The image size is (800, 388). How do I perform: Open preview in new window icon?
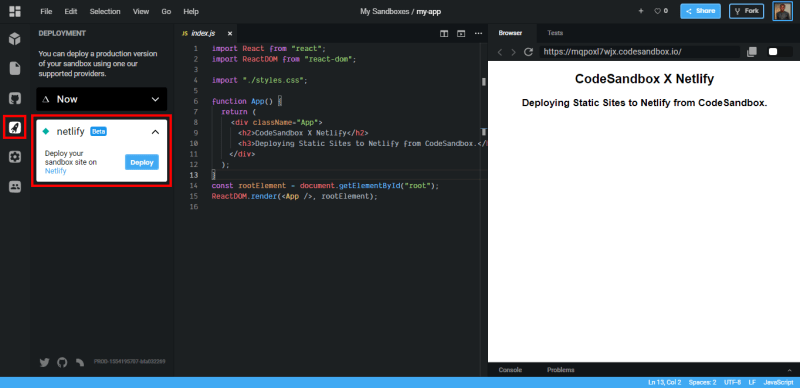tap(752, 52)
